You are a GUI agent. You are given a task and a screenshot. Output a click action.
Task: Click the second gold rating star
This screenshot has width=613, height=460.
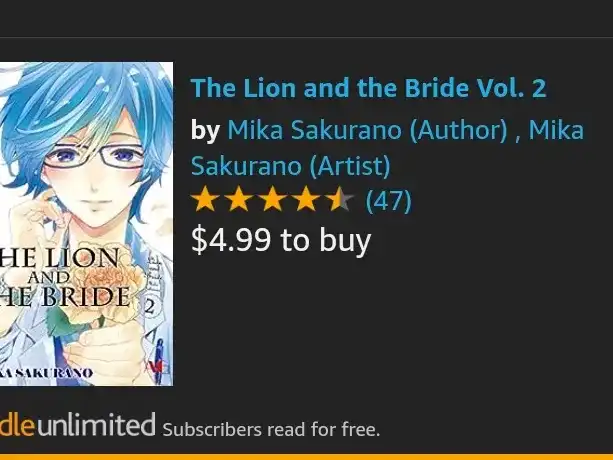239,199
